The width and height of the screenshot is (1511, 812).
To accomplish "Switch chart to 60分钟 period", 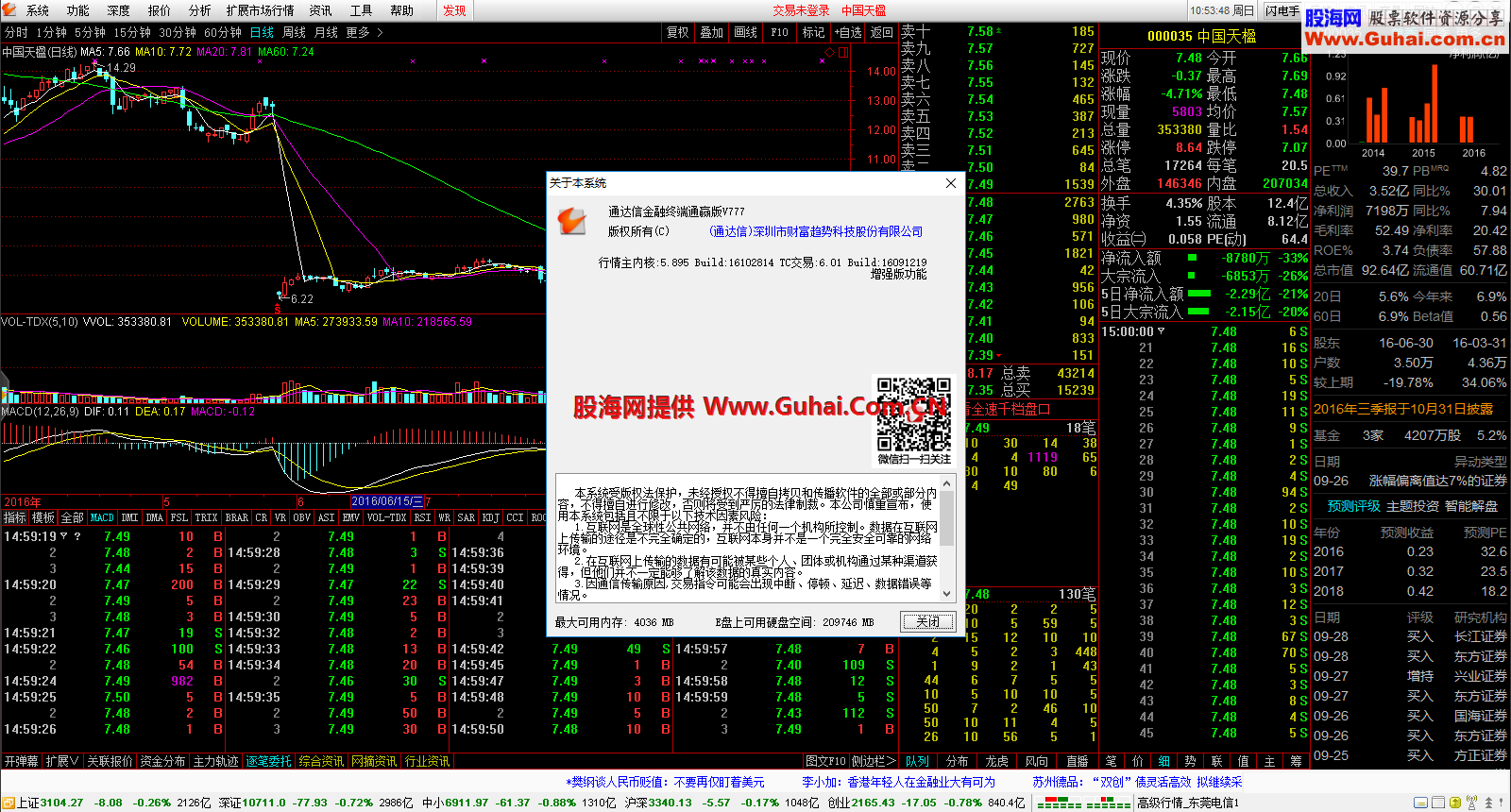I will 223,32.
